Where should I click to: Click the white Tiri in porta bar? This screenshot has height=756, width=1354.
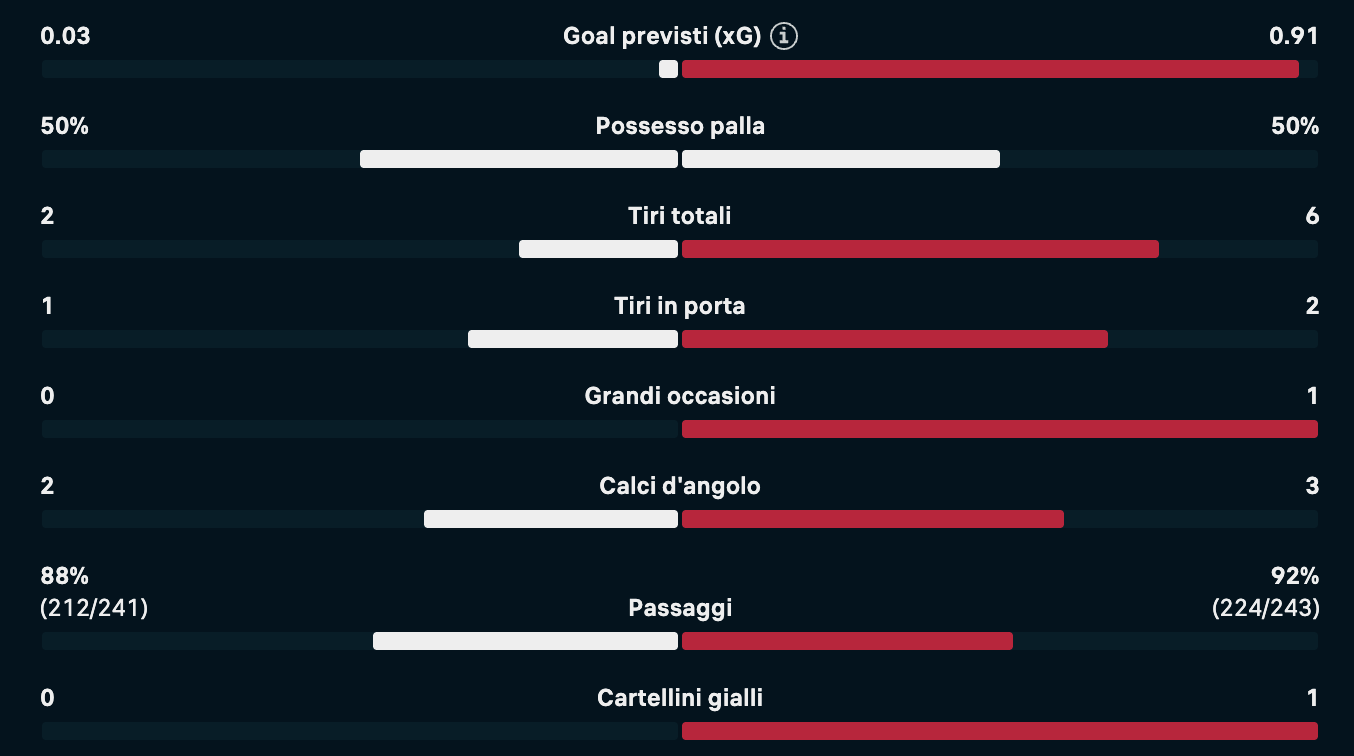point(573,339)
